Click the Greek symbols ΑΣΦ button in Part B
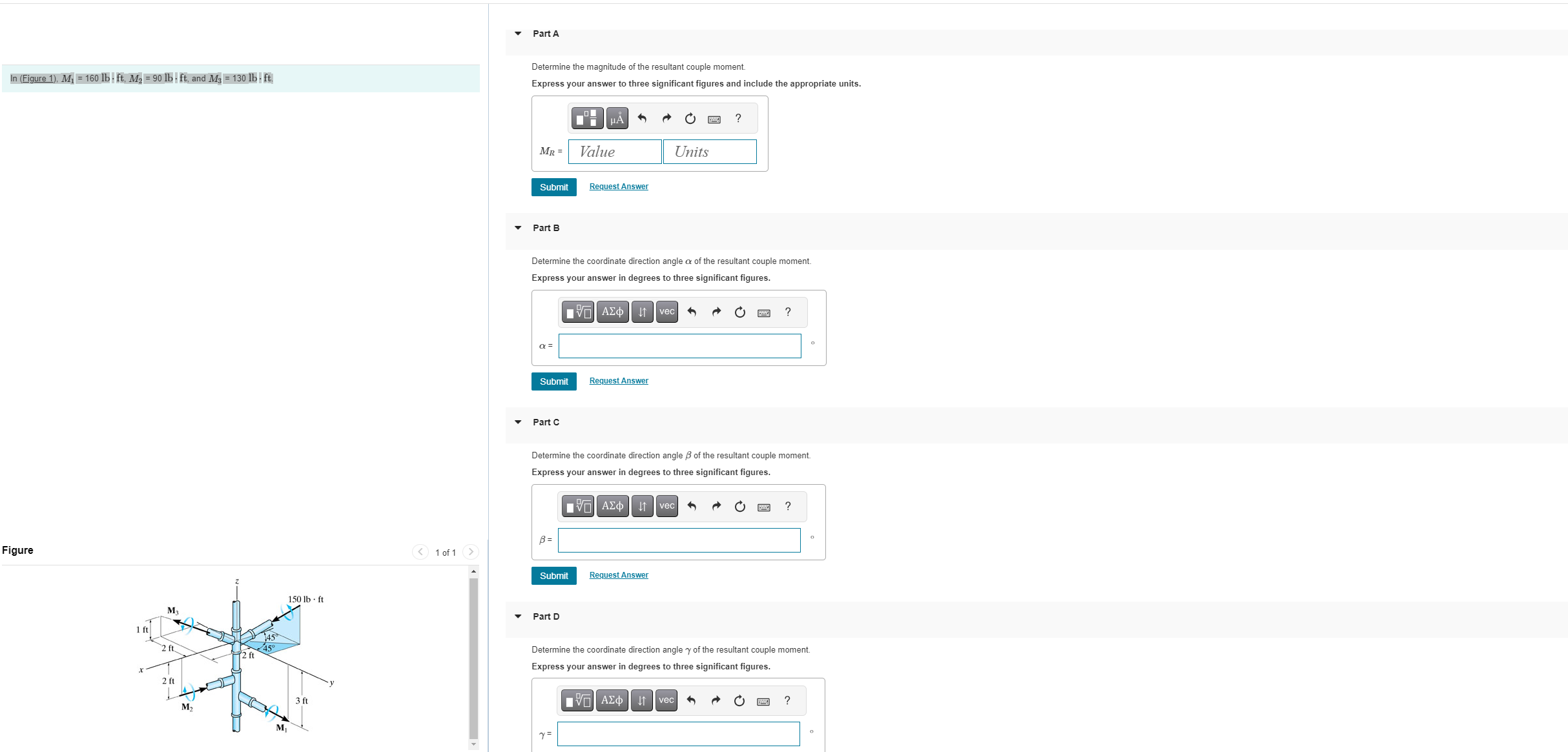 click(x=612, y=312)
